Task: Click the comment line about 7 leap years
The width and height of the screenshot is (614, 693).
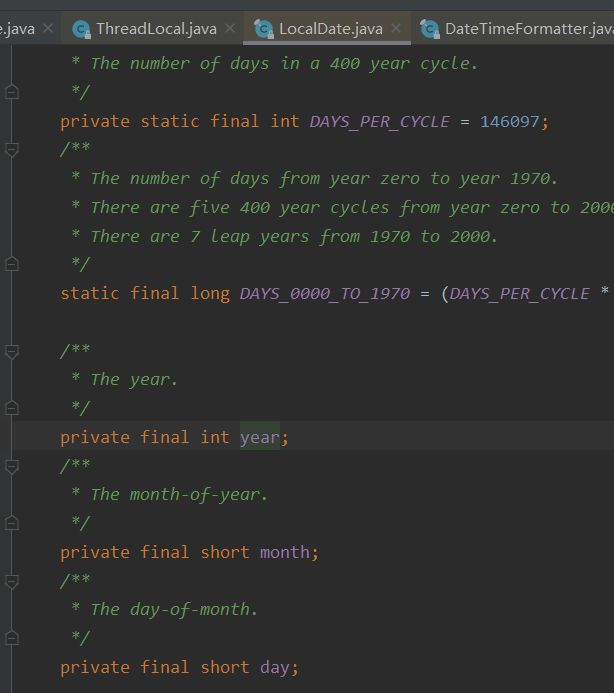Action: tap(294, 237)
